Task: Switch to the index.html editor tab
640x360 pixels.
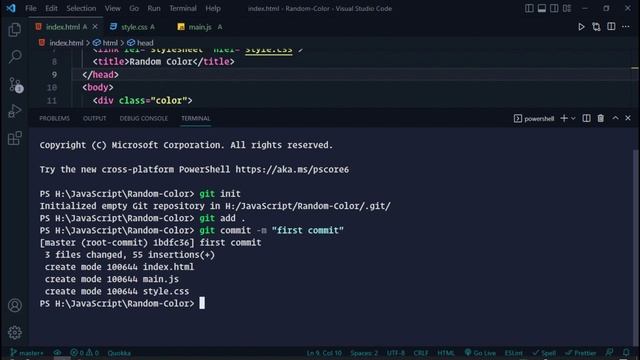Action: point(67,27)
